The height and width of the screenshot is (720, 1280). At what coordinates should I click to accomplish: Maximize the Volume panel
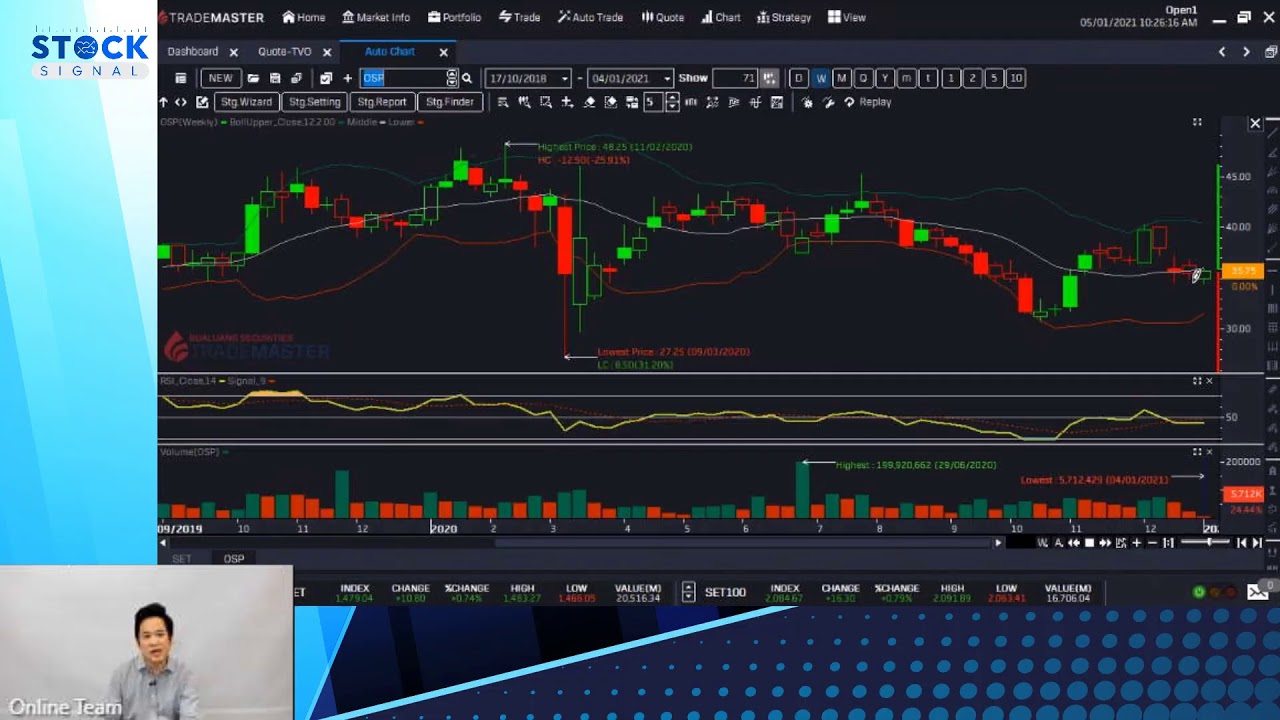1197,452
